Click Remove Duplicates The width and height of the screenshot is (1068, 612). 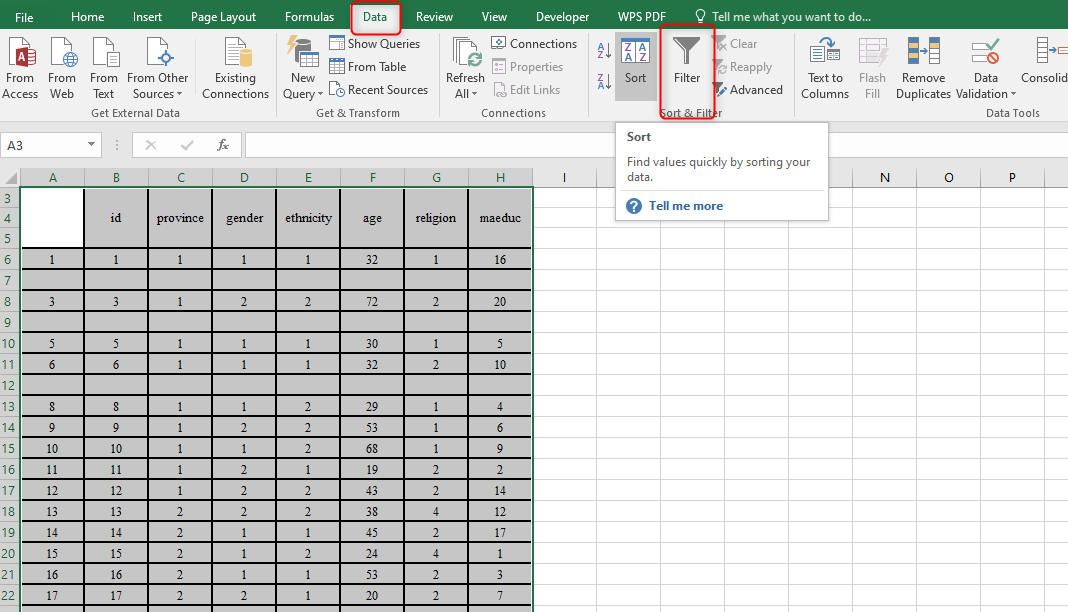click(922, 67)
